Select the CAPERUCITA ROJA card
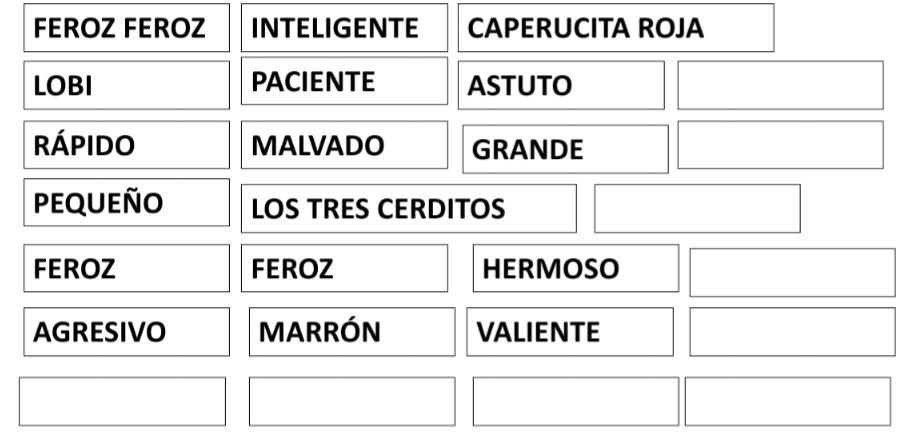902x435 pixels. (x=616, y=28)
